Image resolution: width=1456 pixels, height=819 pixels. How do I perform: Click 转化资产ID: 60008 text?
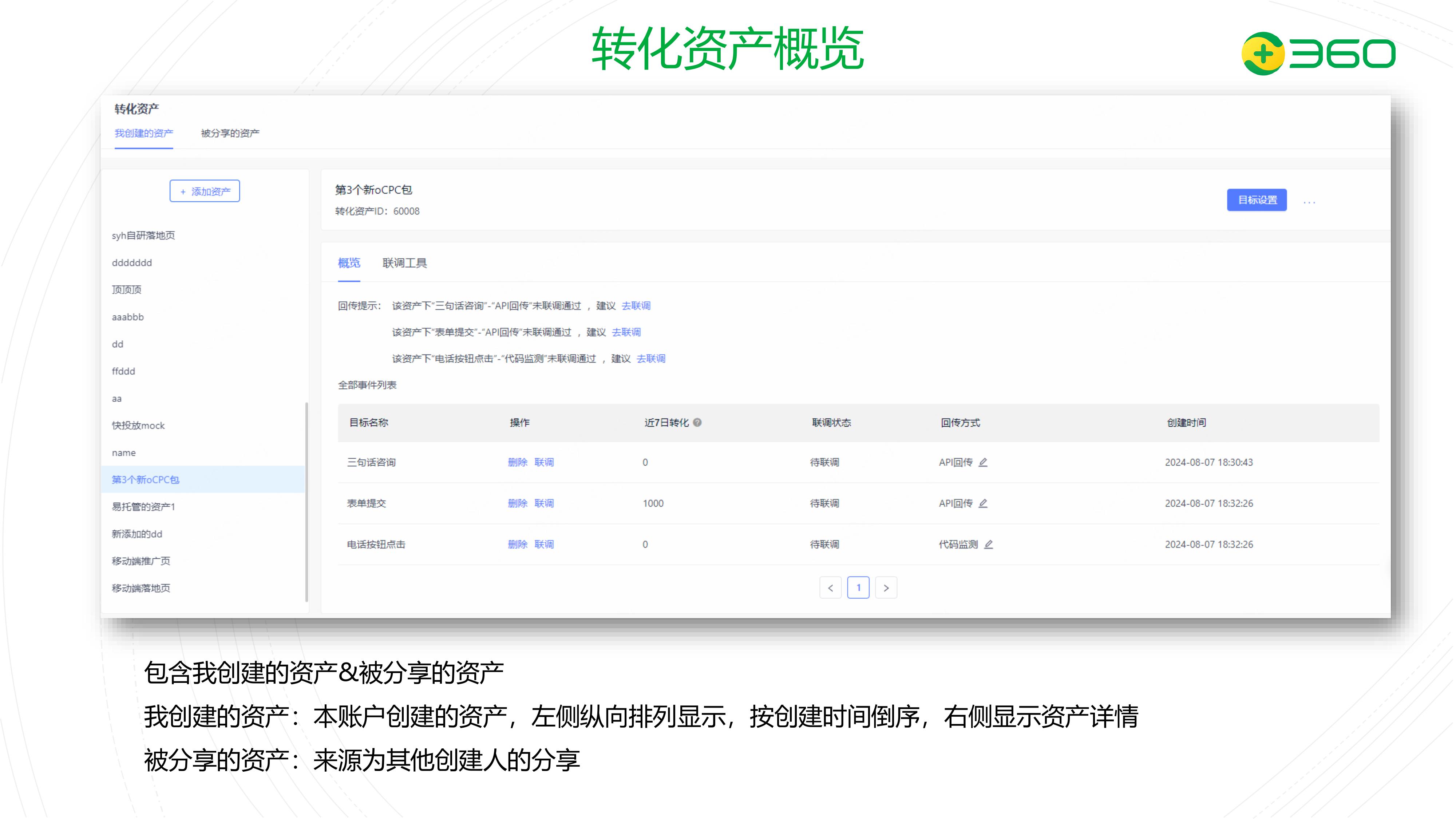coord(377,211)
